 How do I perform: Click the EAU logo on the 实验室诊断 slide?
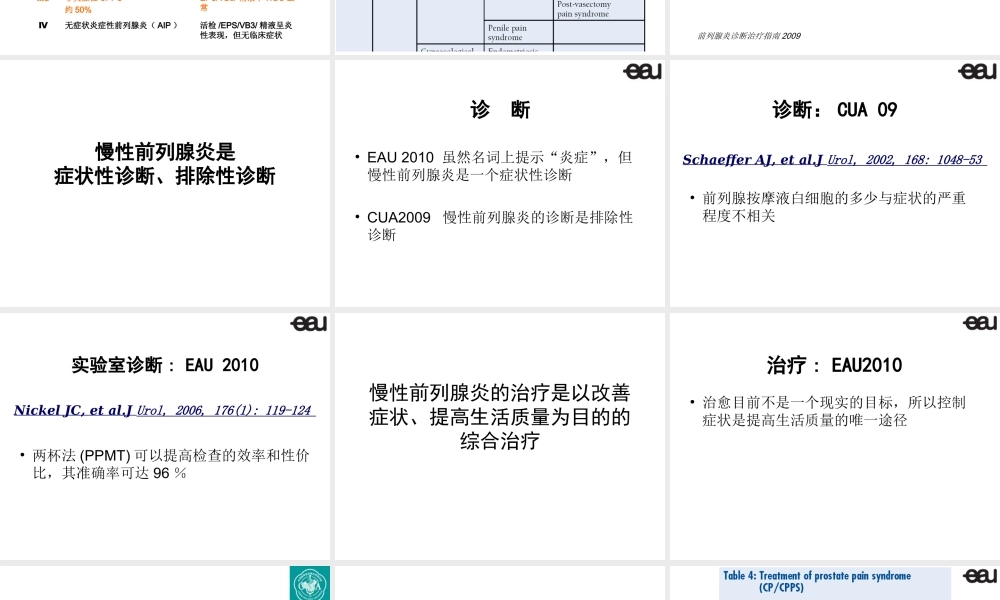click(x=308, y=324)
